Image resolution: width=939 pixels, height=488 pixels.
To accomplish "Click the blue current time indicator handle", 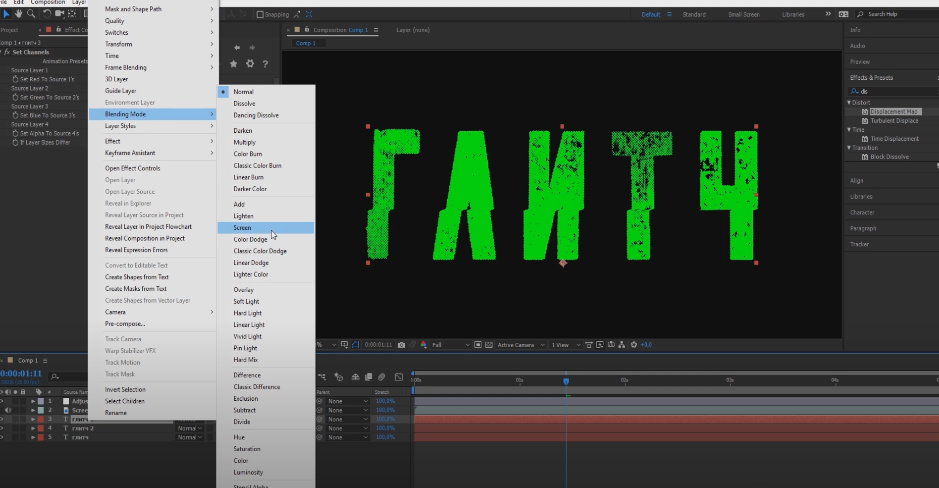I will [x=566, y=381].
